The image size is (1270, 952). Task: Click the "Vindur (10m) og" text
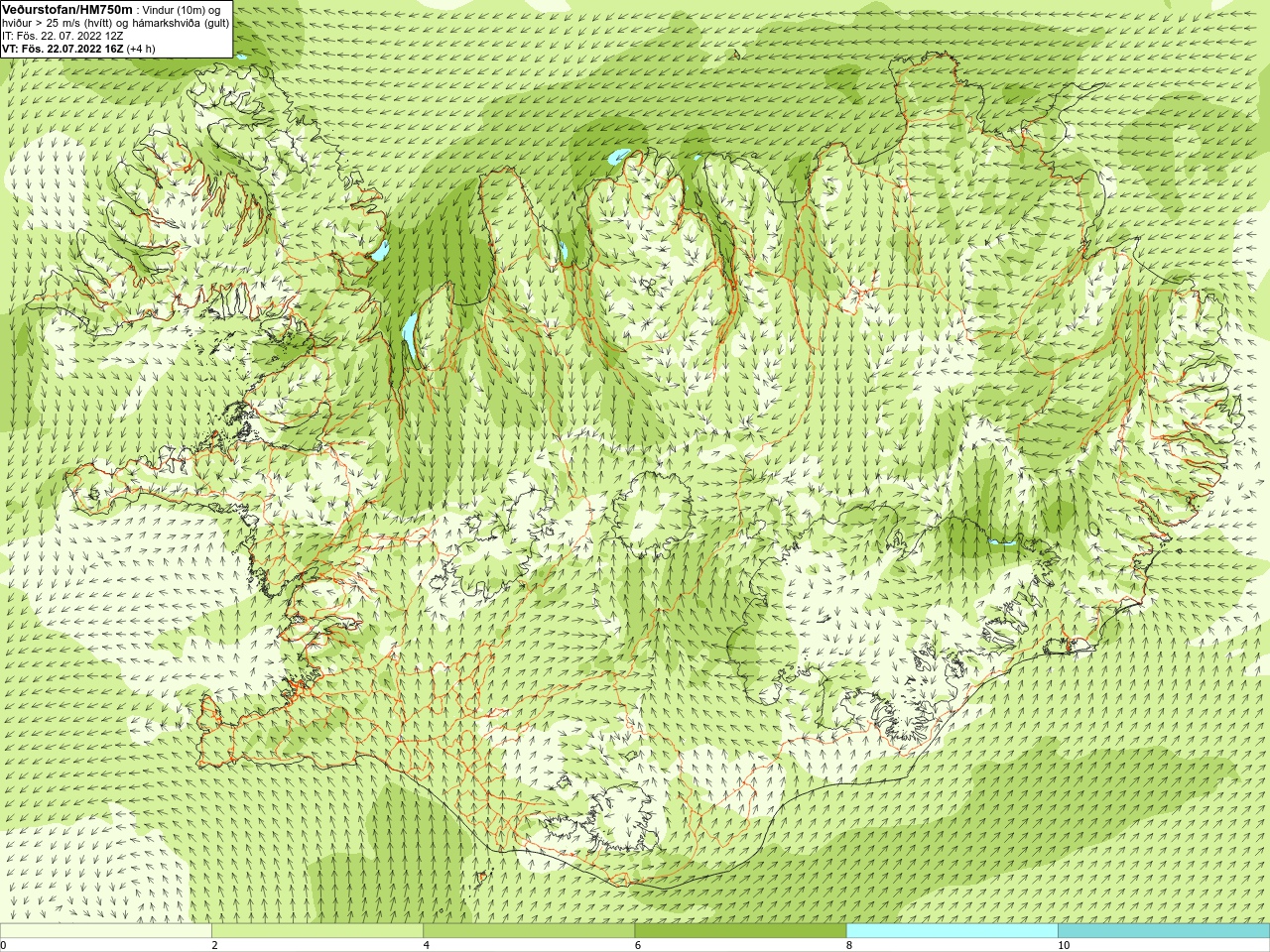[182, 9]
